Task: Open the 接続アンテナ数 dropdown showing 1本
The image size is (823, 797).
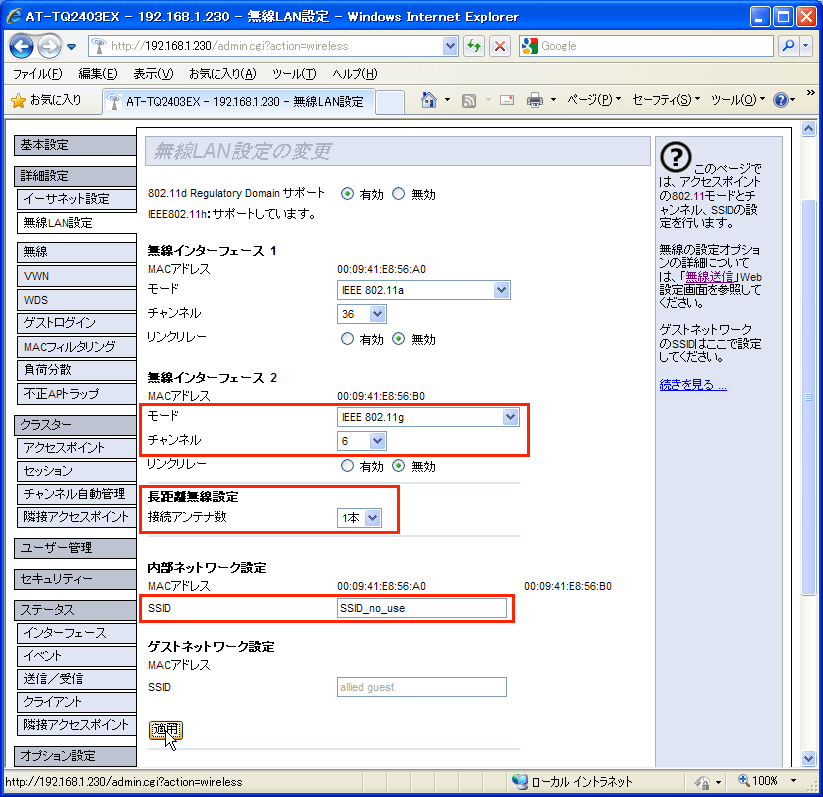Action: click(x=359, y=518)
